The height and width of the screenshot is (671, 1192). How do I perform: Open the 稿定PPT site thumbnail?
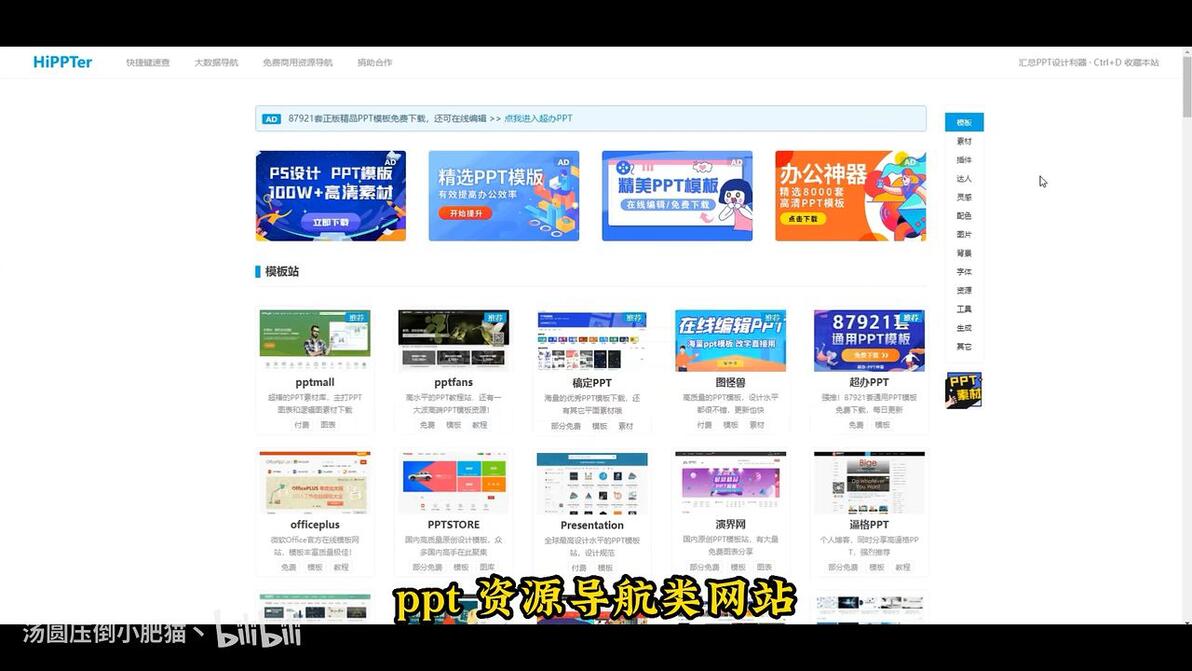click(x=591, y=340)
